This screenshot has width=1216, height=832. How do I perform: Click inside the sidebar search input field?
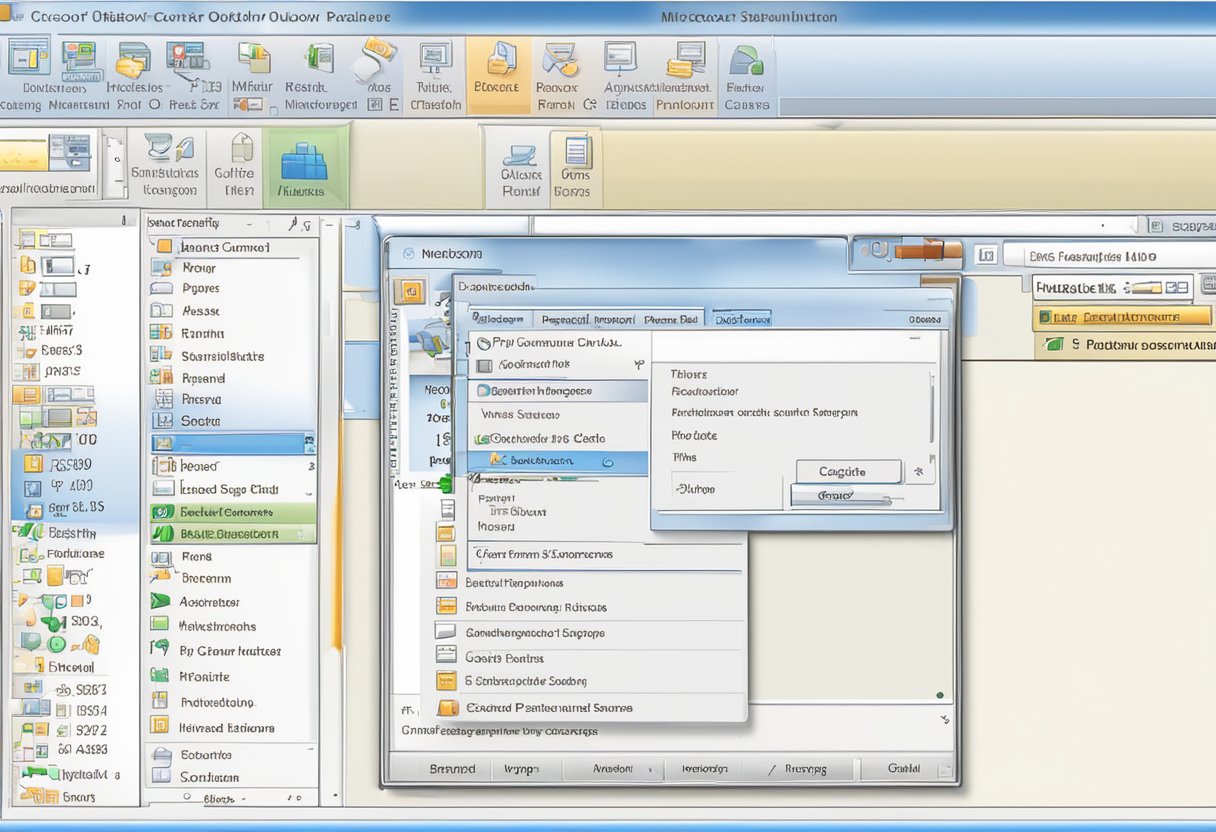(x=210, y=222)
